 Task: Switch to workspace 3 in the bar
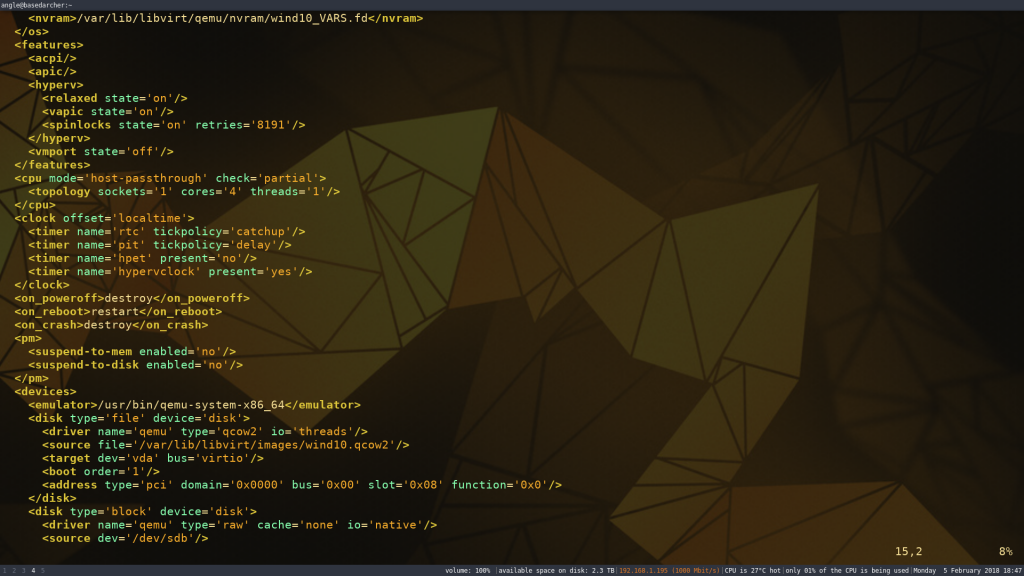pos(23,571)
